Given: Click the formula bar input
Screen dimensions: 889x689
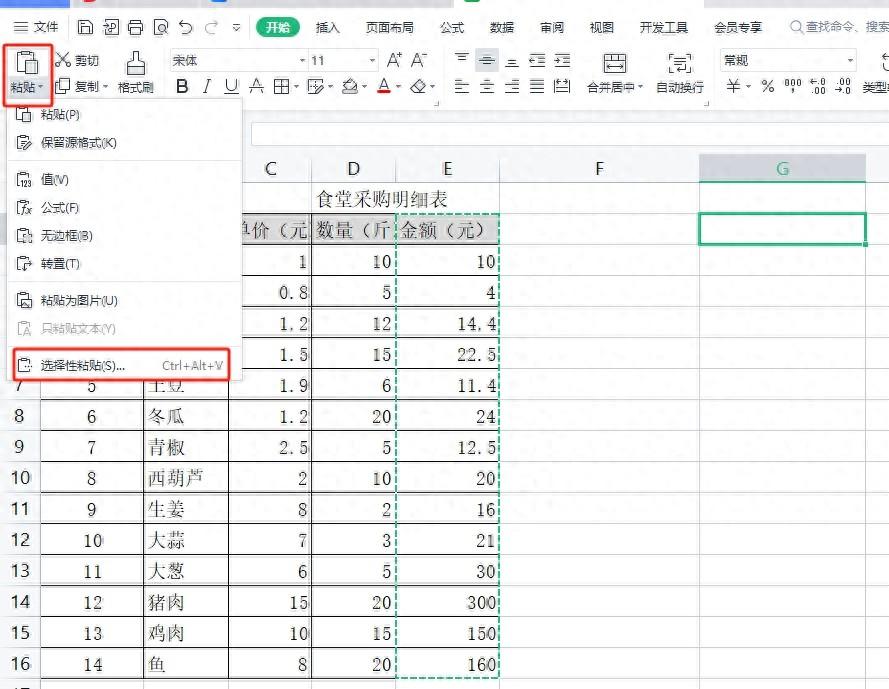Looking at the screenshot, I should click(570, 134).
